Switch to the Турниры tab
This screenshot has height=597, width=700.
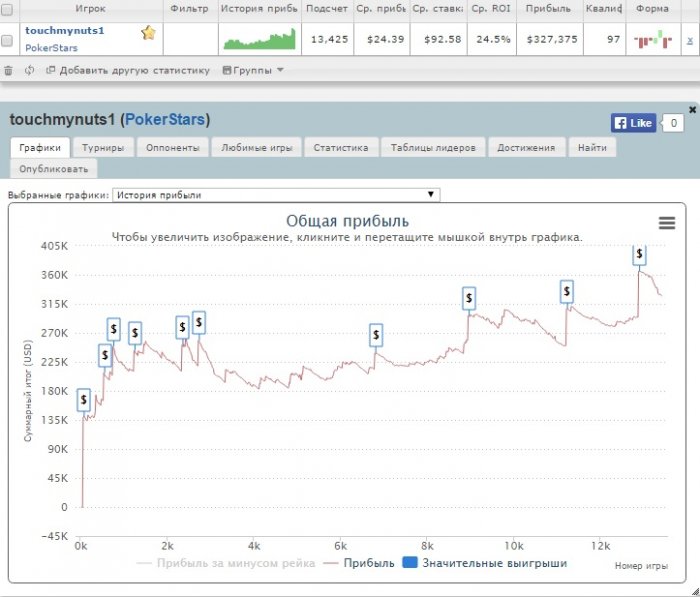103,147
